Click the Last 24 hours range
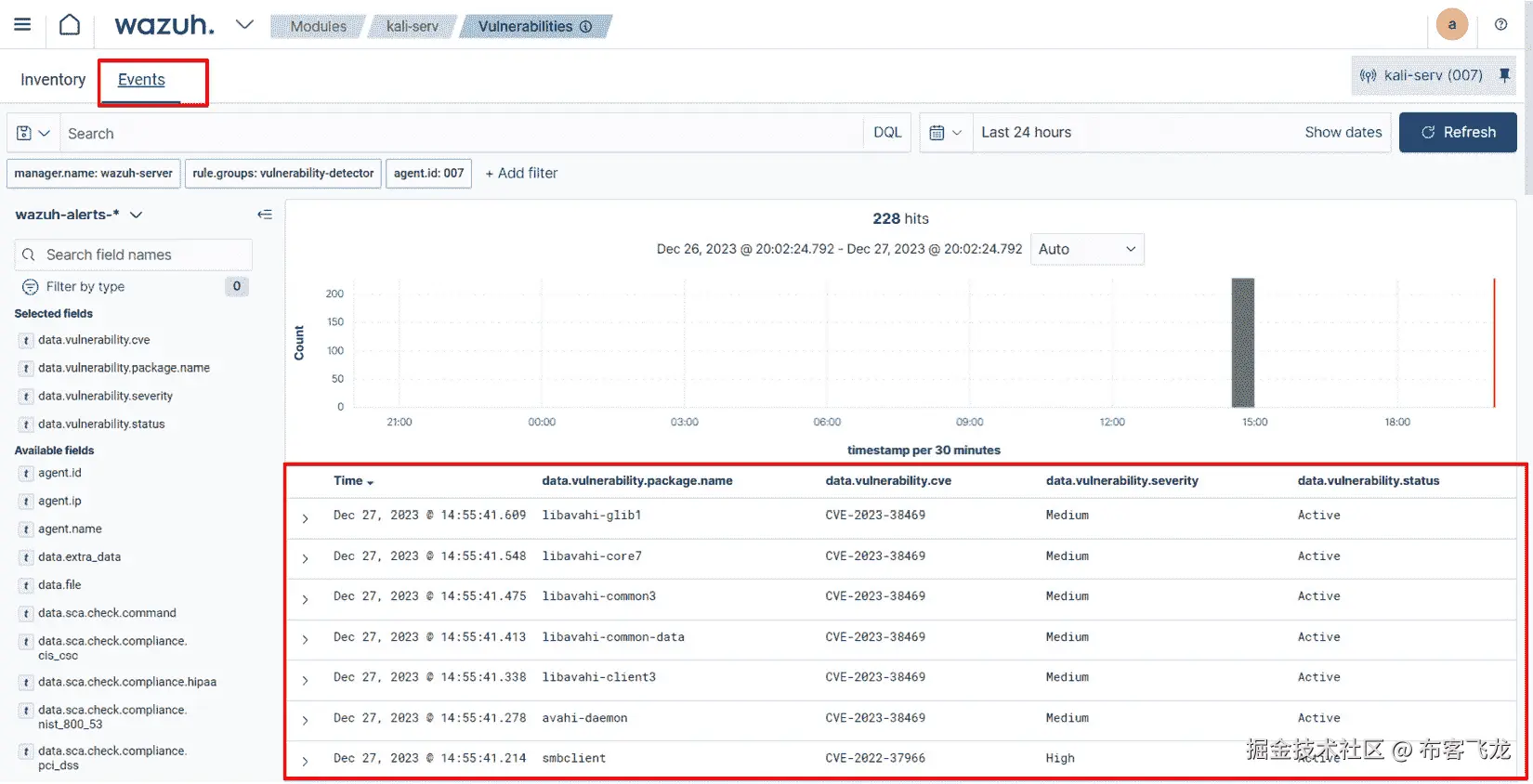This screenshot has width=1533, height=784. (x=1026, y=132)
